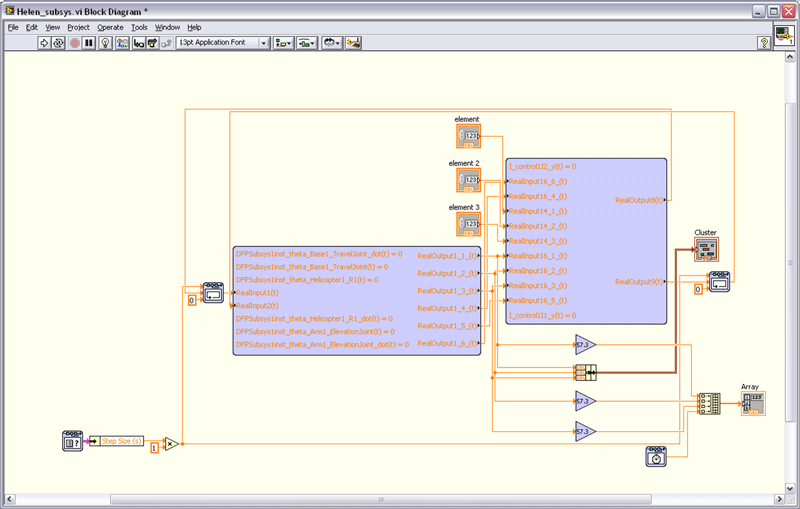
Task: Expand the Distribute Objects dropdown
Action: tap(308, 43)
